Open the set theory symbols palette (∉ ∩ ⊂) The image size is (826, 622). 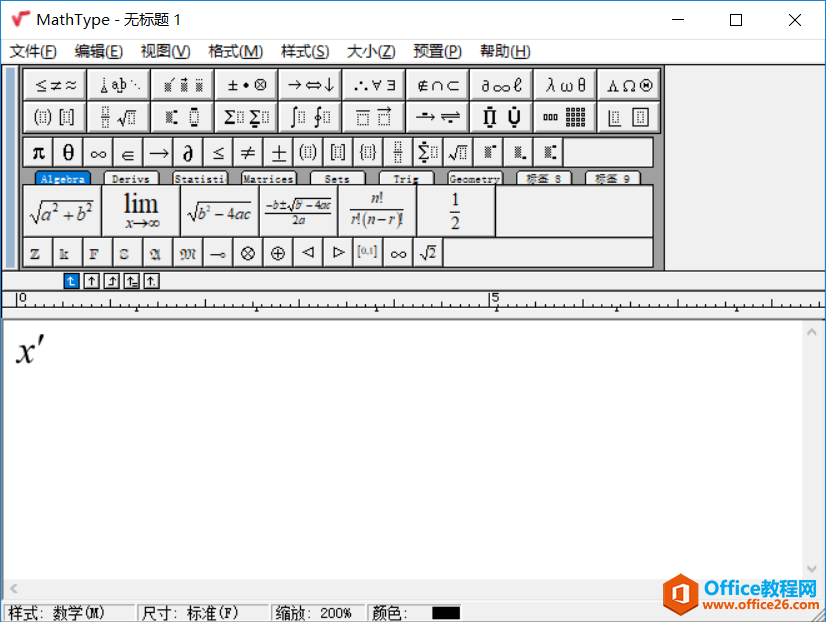point(437,84)
